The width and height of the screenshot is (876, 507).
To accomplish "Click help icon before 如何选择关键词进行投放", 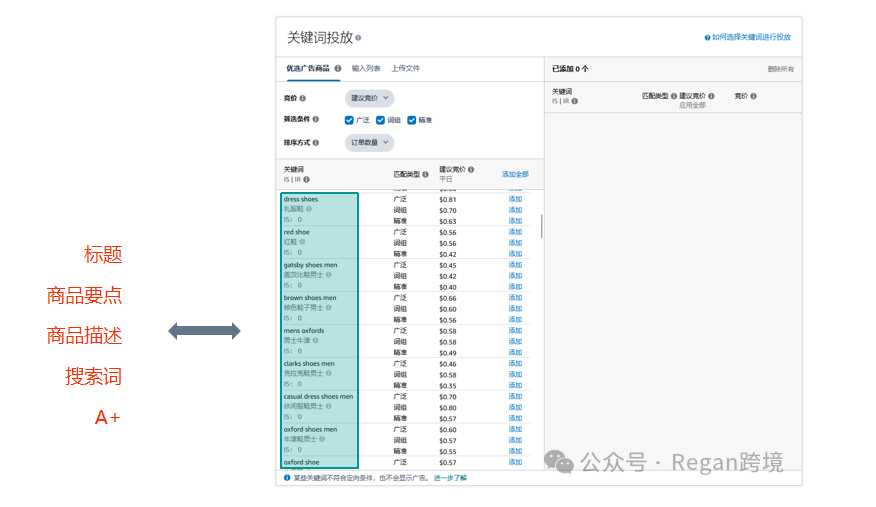I will [x=707, y=37].
